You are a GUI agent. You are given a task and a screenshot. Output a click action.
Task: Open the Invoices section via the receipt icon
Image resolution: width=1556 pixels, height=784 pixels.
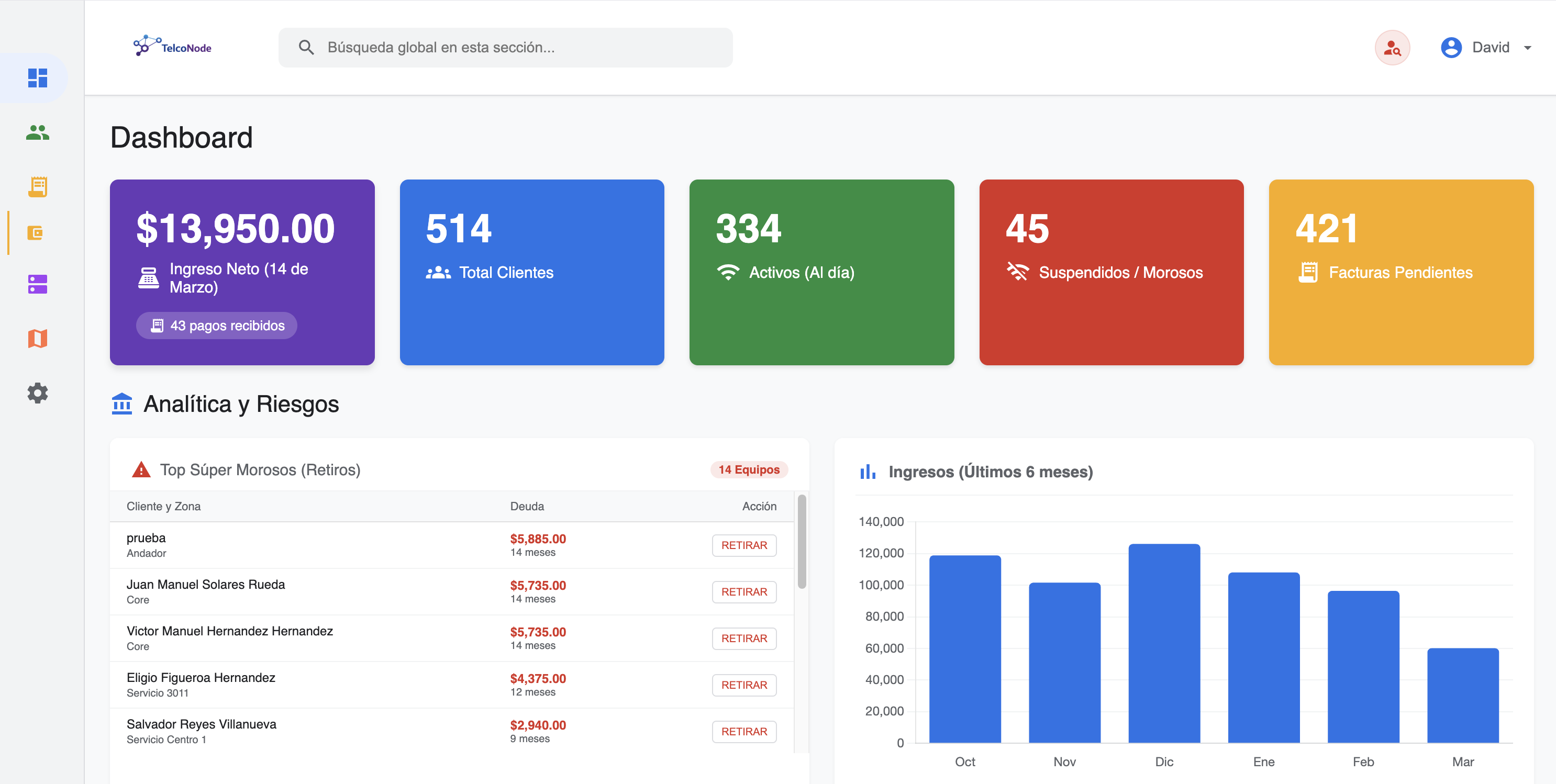point(38,187)
